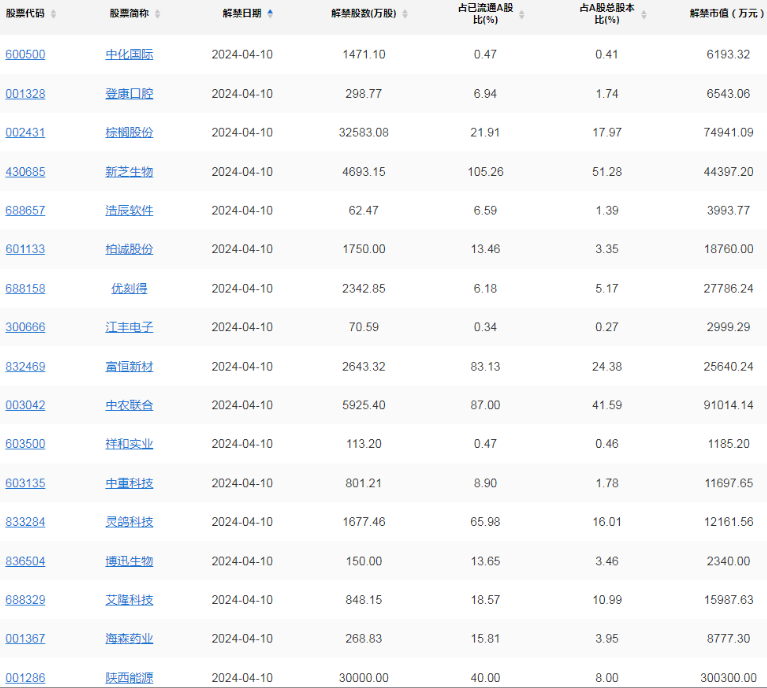Open 新芝生物 stock page
The height and width of the screenshot is (688, 767).
[x=129, y=172]
